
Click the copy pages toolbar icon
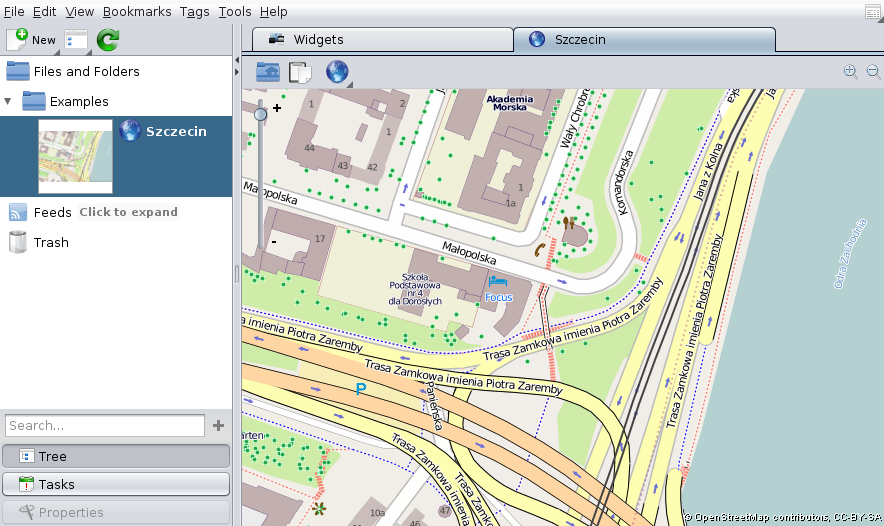pyautogui.click(x=300, y=72)
